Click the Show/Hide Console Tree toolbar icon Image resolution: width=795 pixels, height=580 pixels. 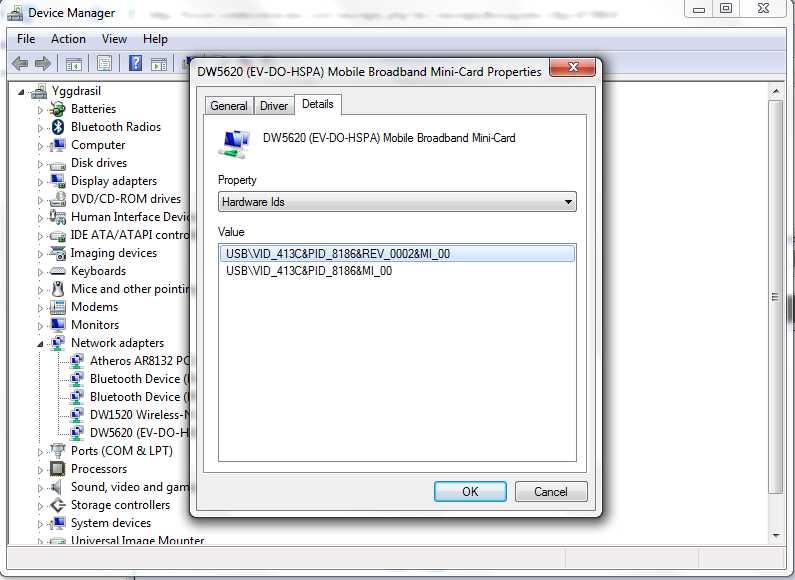coord(74,64)
